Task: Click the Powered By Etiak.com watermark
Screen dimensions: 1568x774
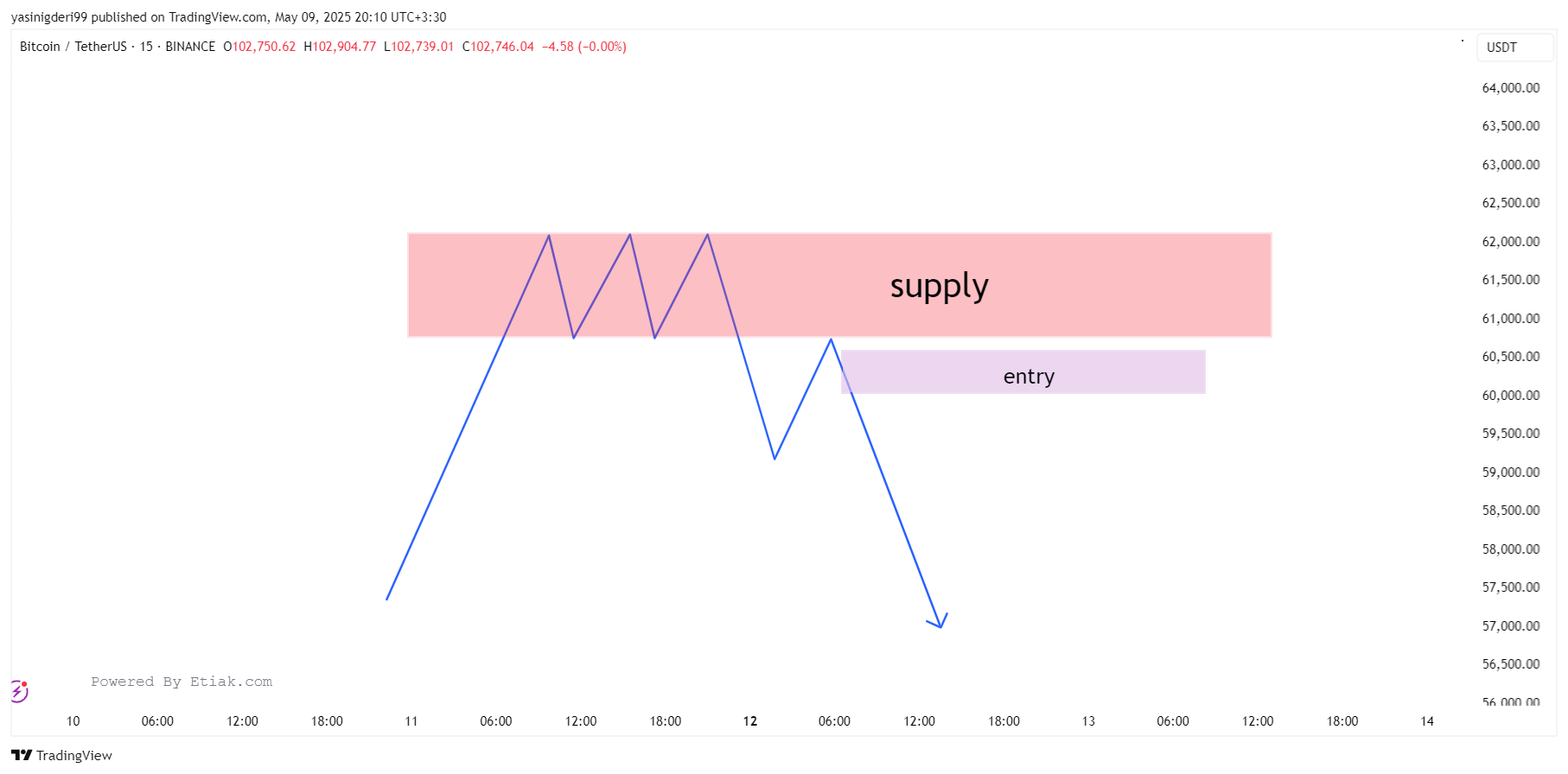Action: click(182, 682)
